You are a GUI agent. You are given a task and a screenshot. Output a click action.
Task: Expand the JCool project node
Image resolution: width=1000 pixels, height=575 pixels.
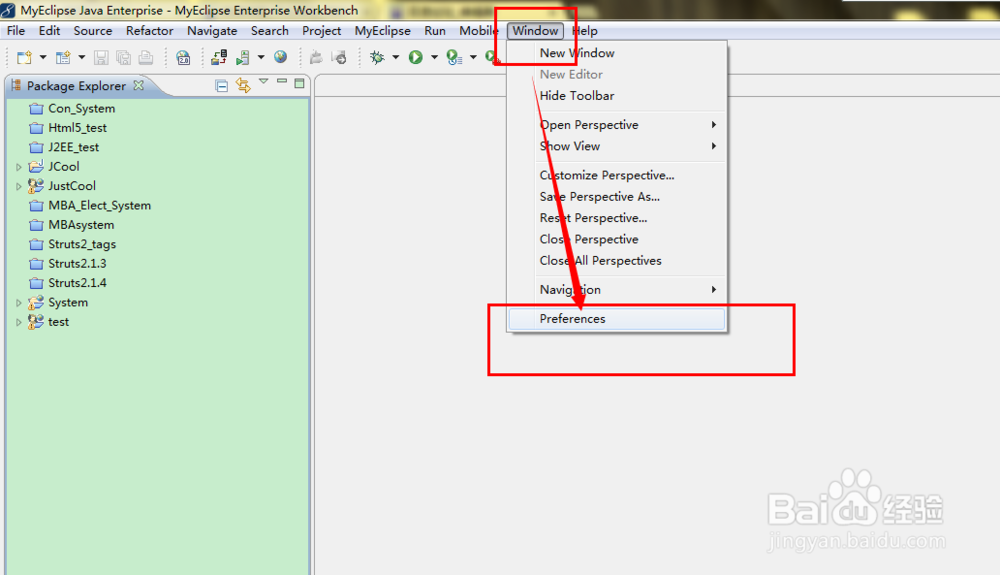[18, 167]
